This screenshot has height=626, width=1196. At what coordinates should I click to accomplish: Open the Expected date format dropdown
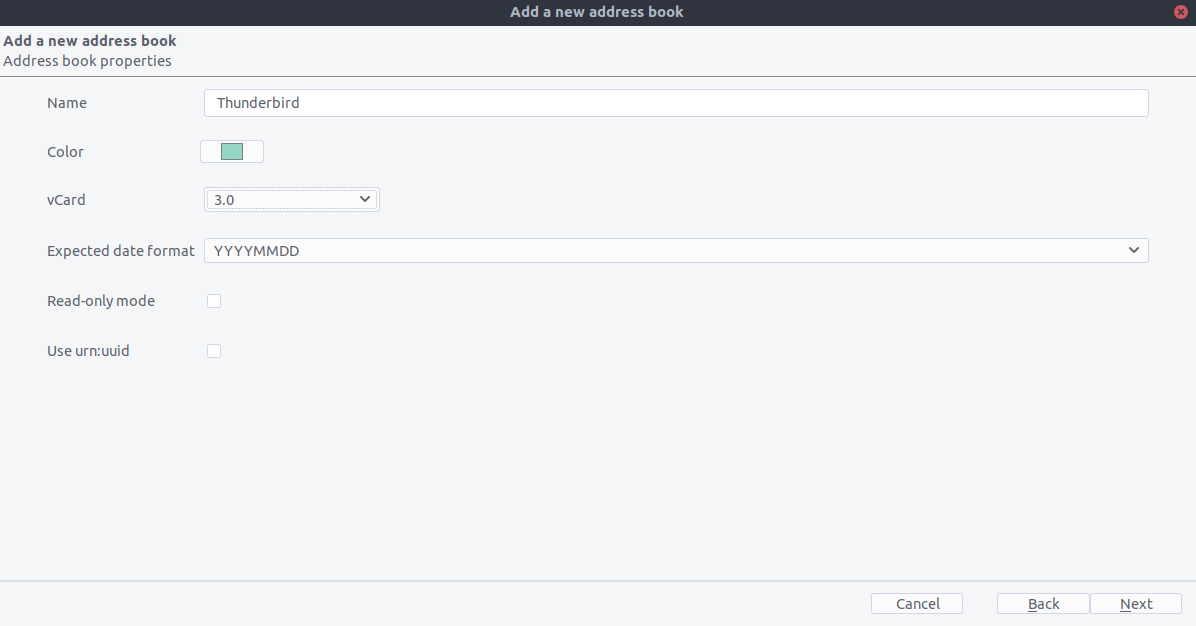[x=675, y=250]
